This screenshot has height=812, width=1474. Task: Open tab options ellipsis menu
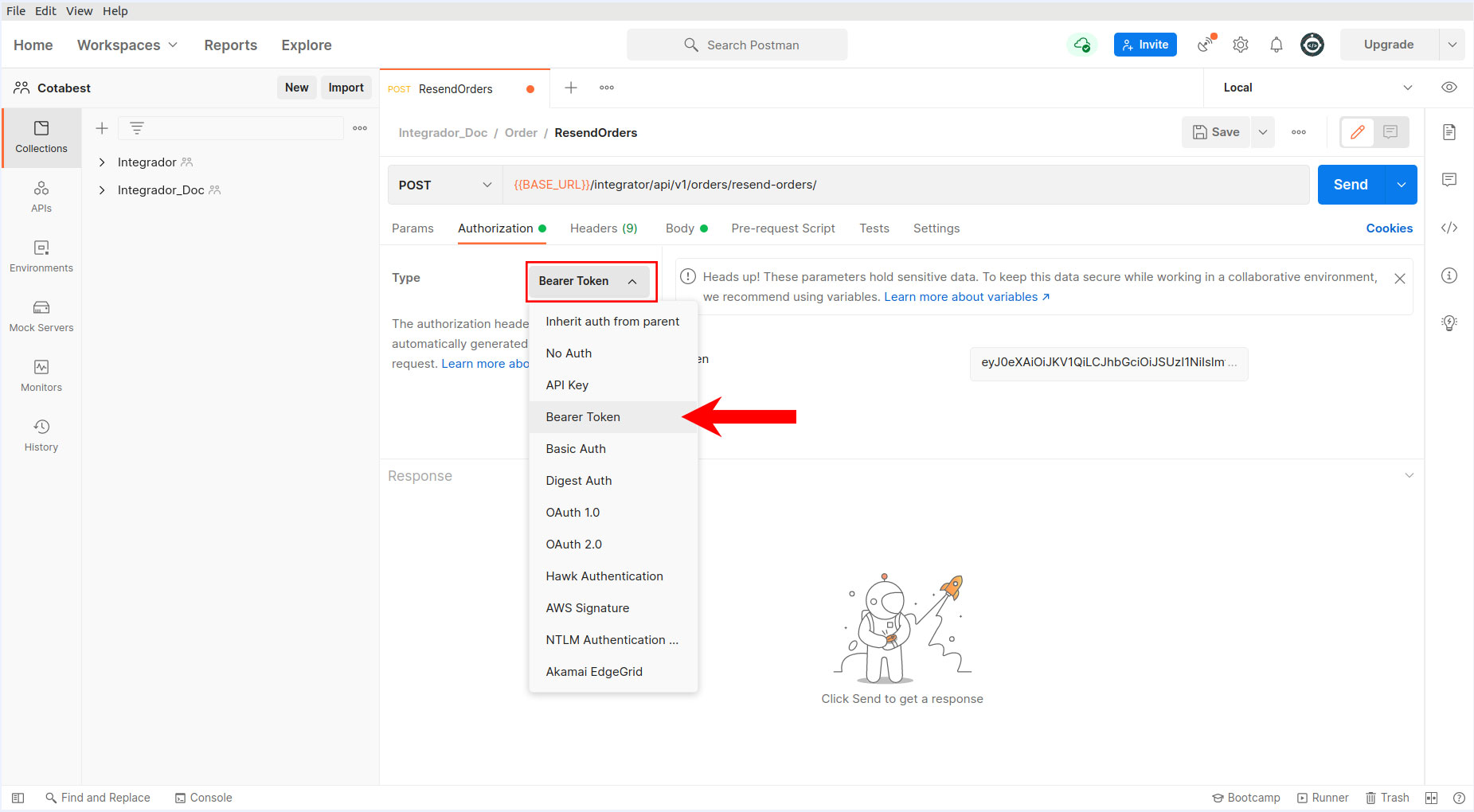click(607, 88)
